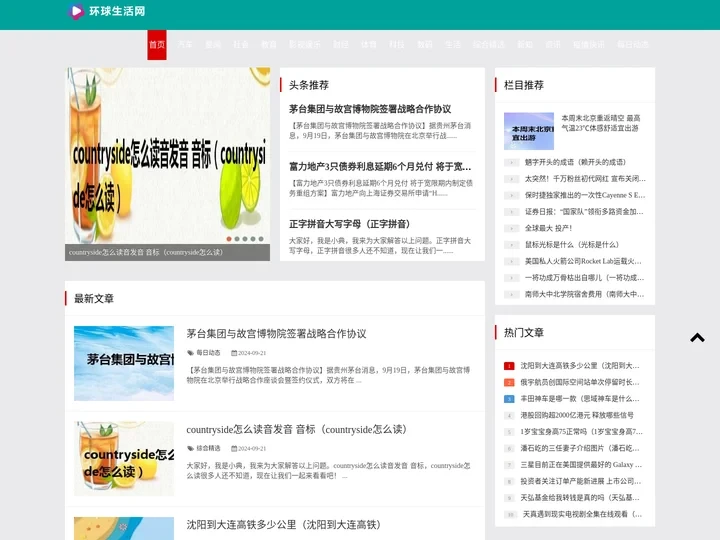Open 茅台集团与故宫博物院 title in 最新文章
Screen dimensions: 720x540
276,334
